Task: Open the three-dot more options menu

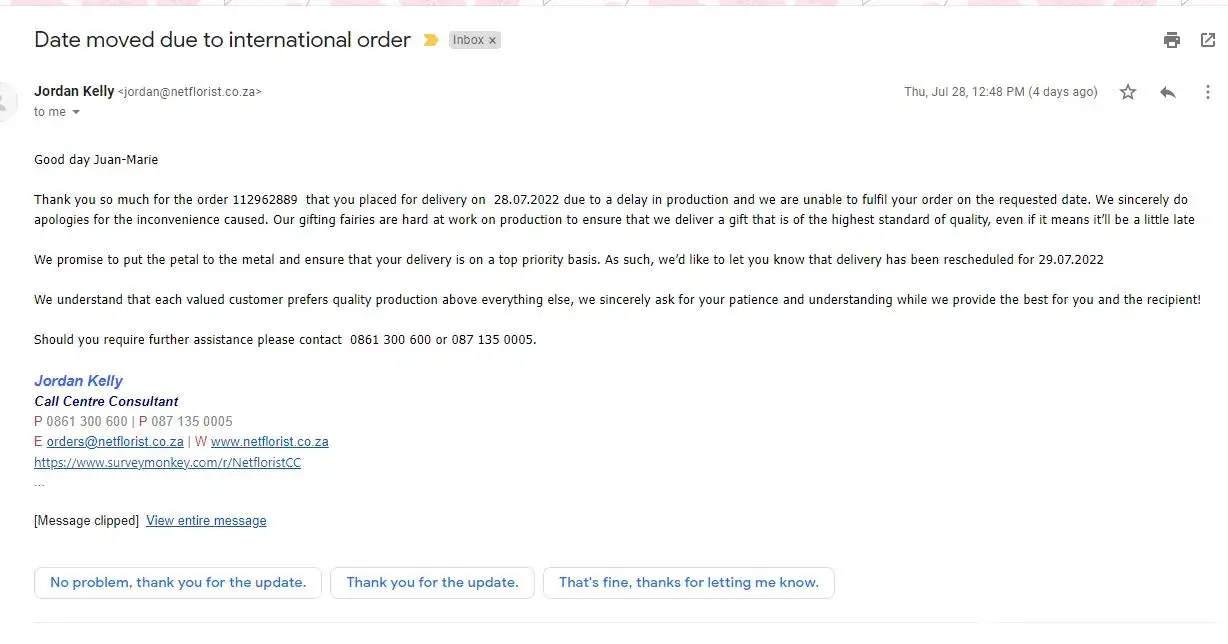Action: pyautogui.click(x=1208, y=92)
